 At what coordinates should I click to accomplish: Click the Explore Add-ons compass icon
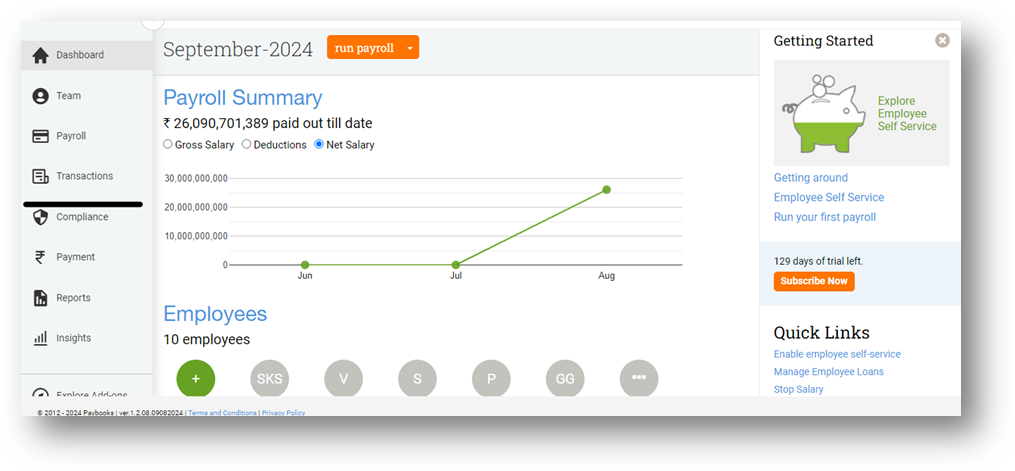tap(40, 393)
